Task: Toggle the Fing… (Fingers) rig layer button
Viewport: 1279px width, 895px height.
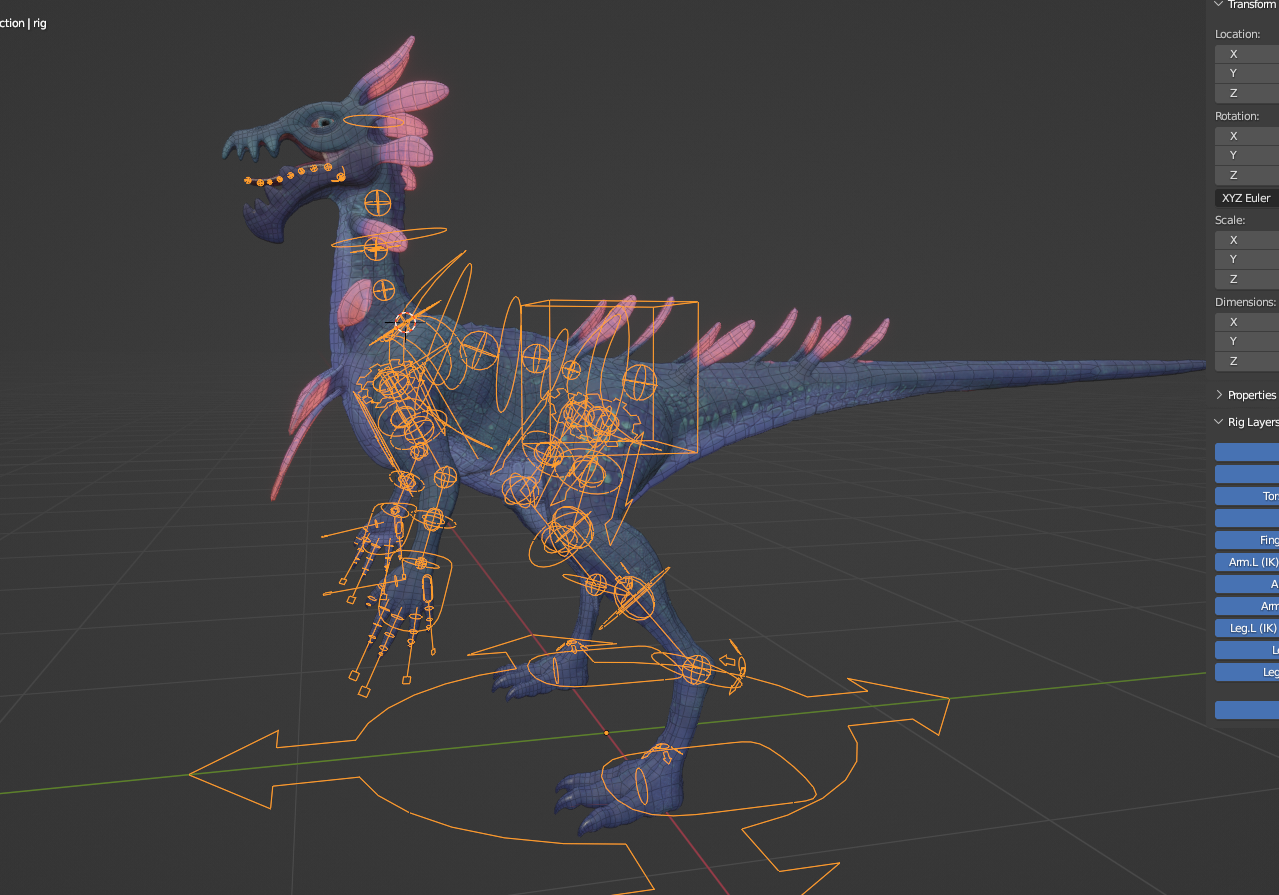Action: tap(1247, 540)
